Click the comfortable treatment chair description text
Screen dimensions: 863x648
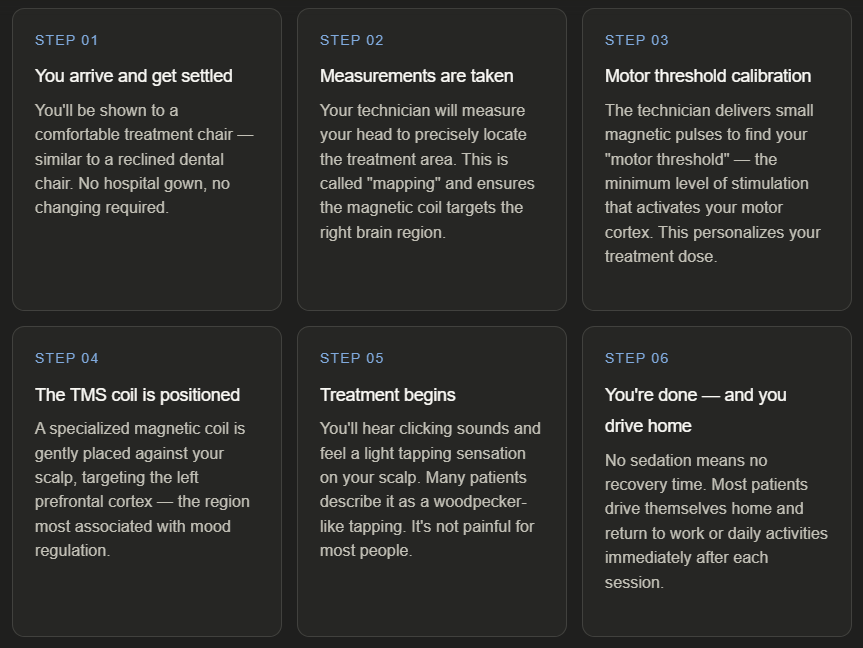[x=143, y=159]
